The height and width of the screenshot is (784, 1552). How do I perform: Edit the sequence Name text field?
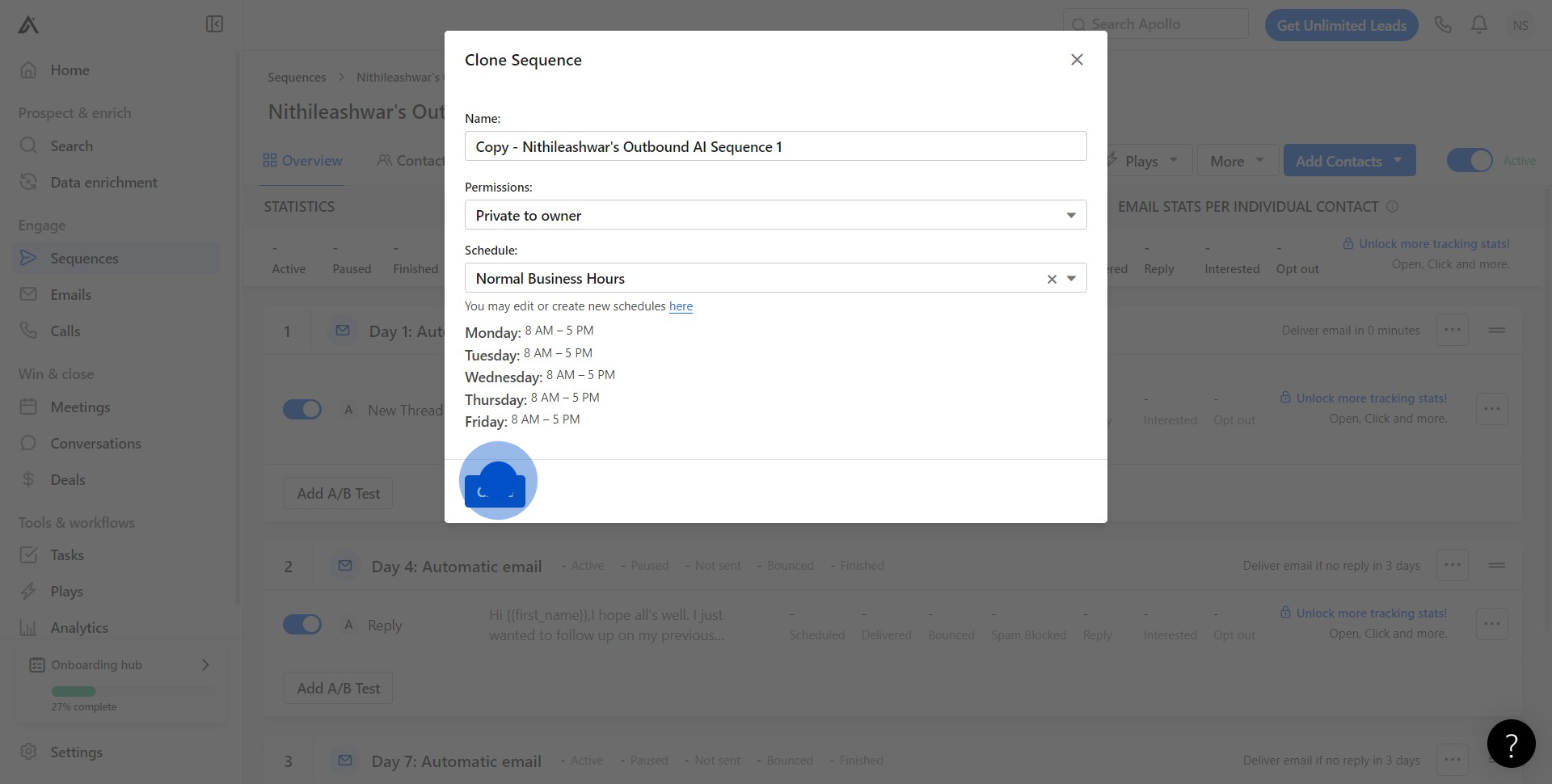click(775, 146)
